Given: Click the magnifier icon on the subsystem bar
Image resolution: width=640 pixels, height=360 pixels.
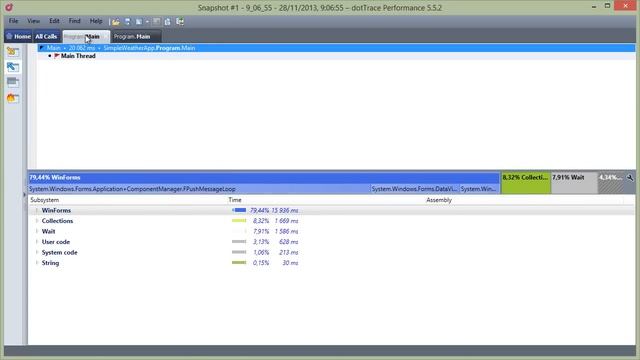Looking at the screenshot, I should click(630, 178).
